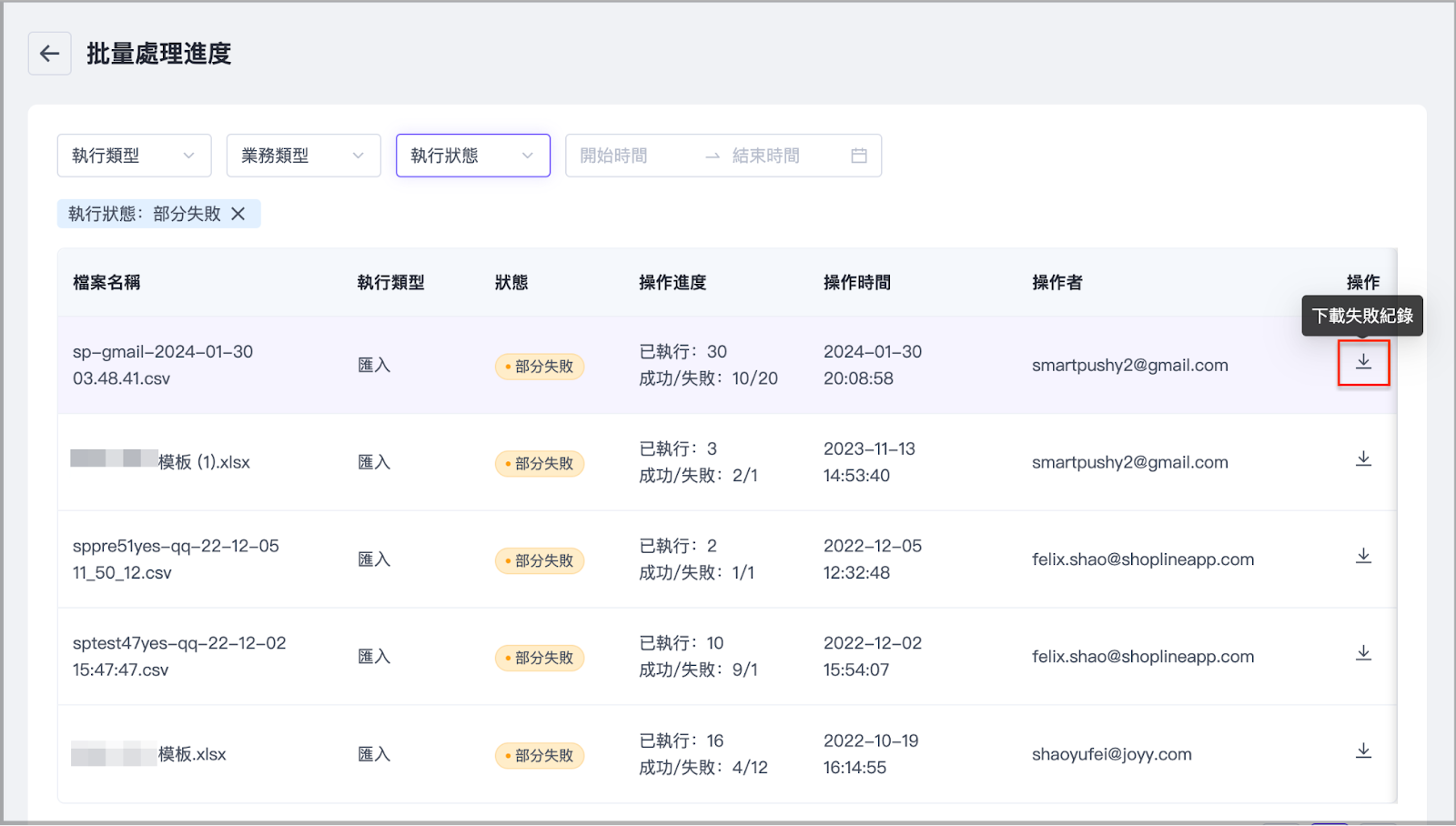Remove the 部分失敗 filter tag
The height and width of the screenshot is (826, 1456).
point(238,214)
